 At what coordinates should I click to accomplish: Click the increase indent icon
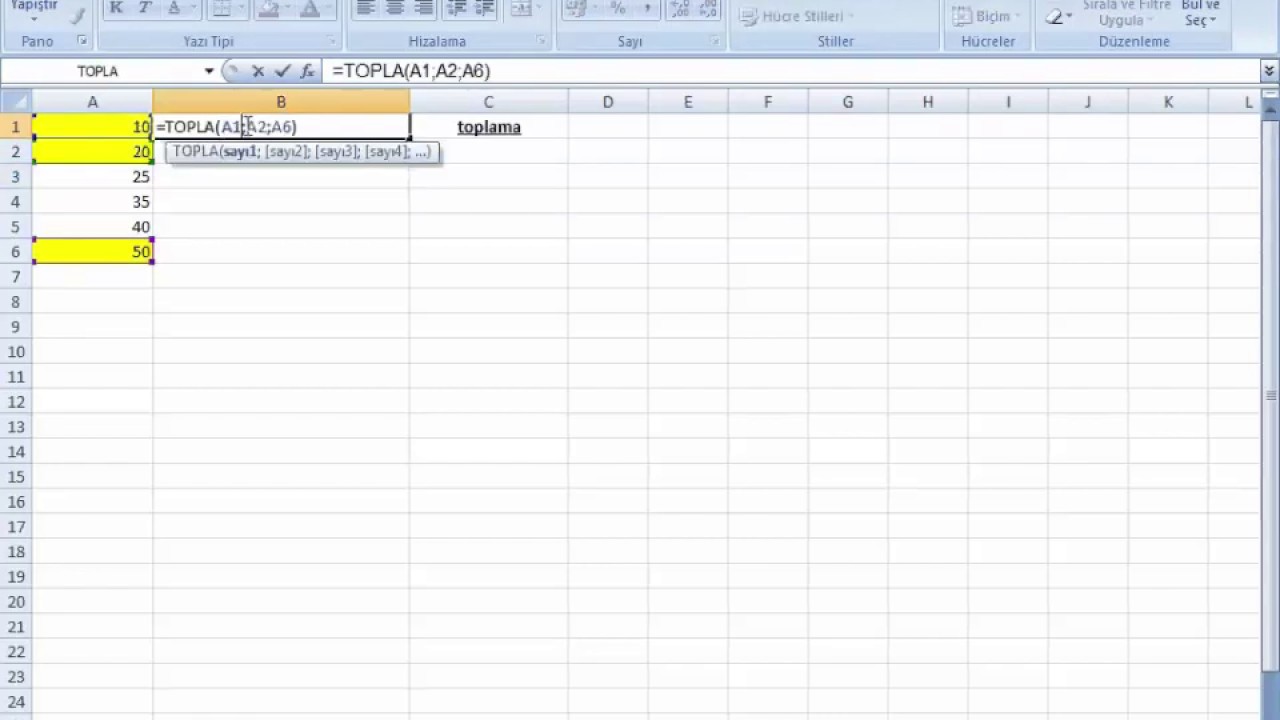(486, 9)
